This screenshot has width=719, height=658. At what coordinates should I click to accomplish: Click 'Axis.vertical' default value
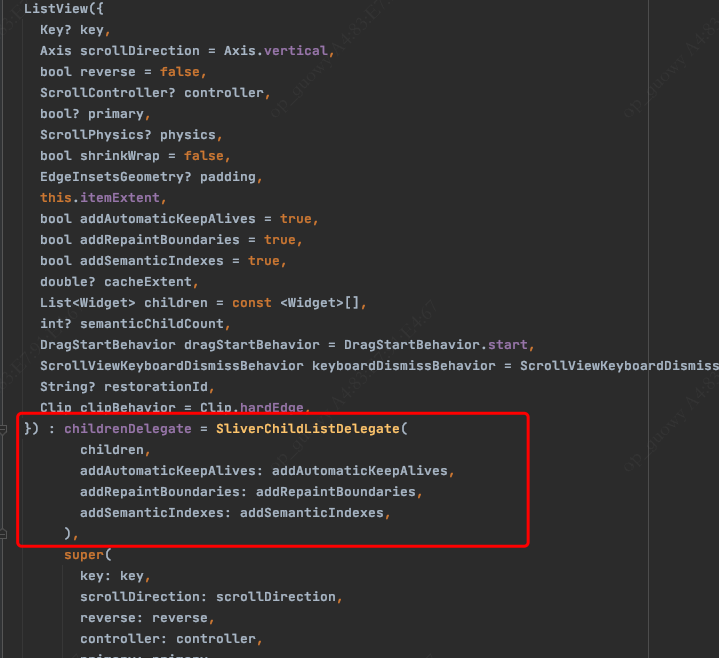coord(276,50)
